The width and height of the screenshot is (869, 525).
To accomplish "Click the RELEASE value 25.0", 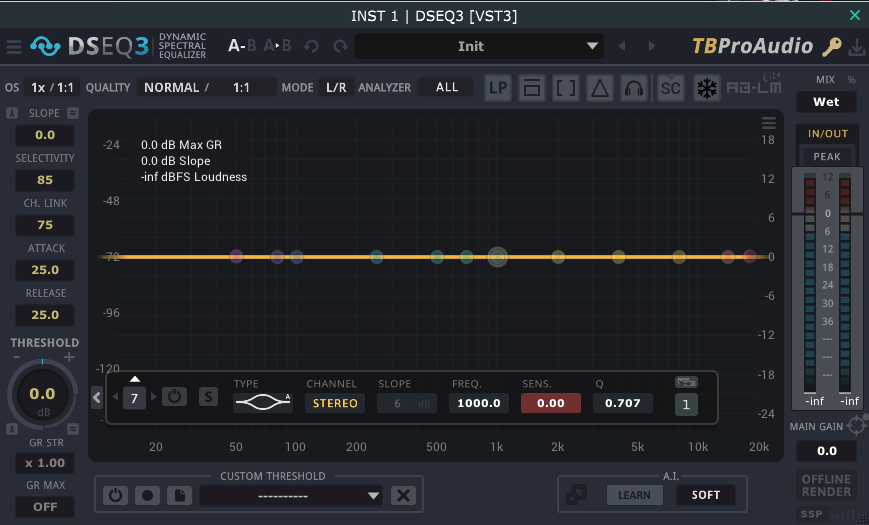I will pyautogui.click(x=45, y=314).
